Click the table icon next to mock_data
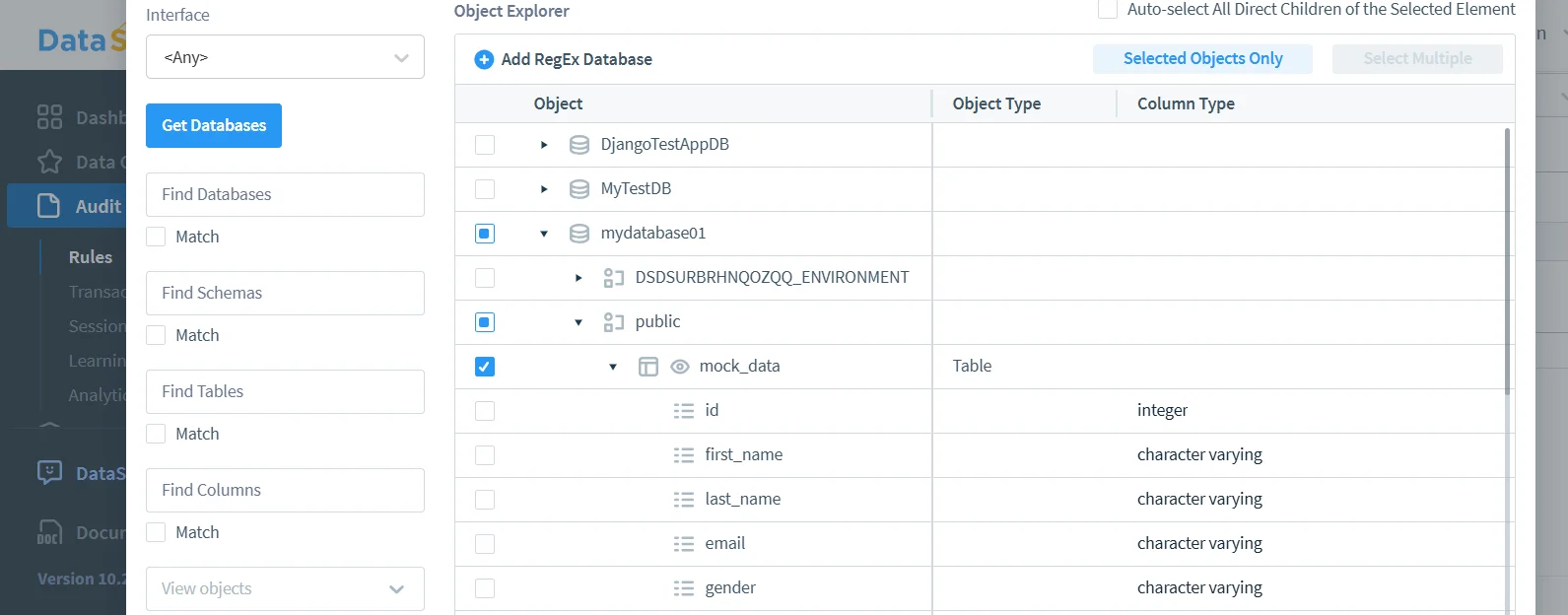The height and width of the screenshot is (615, 1568). coord(648,367)
